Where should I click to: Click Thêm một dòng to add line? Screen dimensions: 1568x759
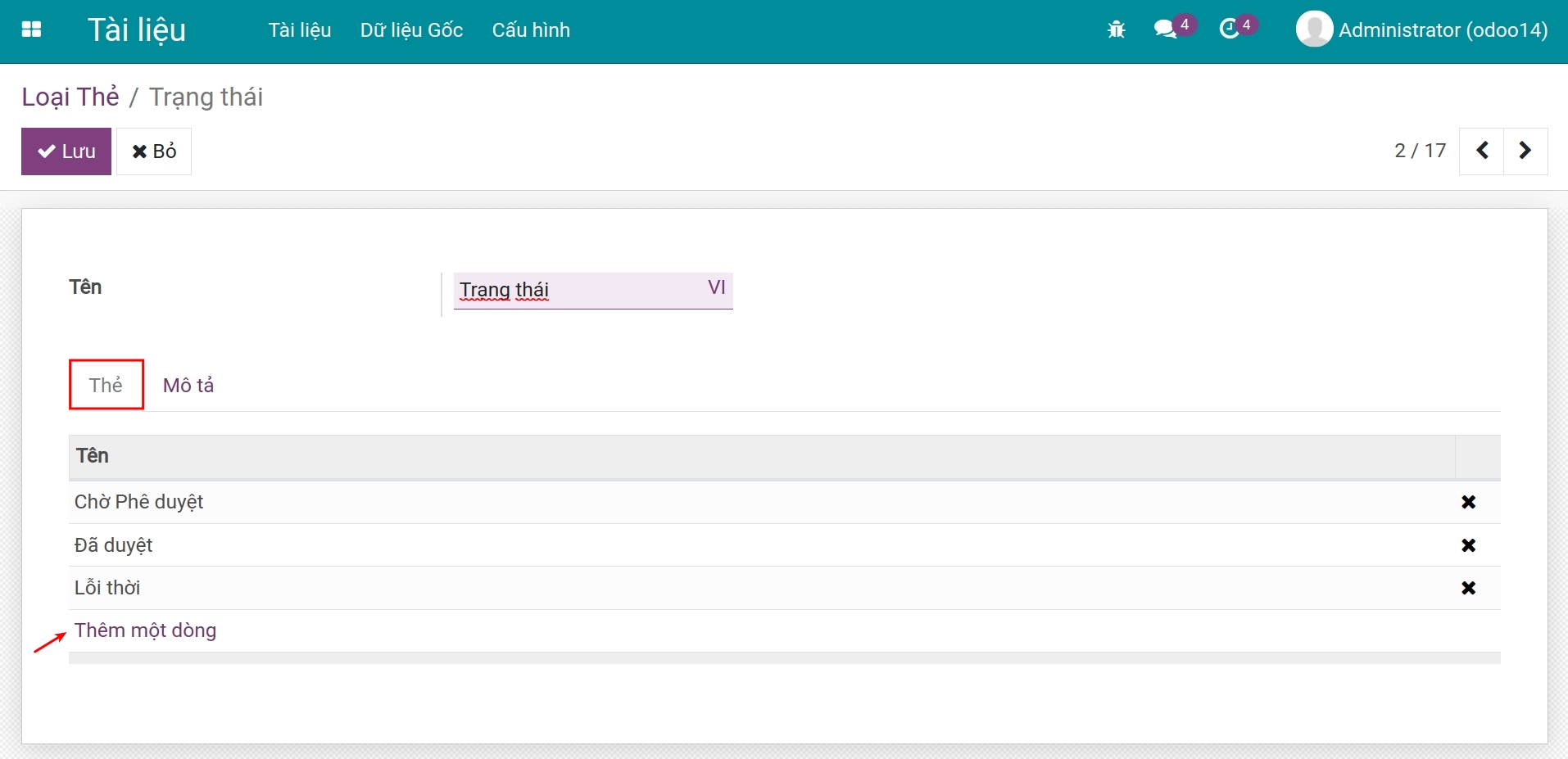[x=146, y=630]
